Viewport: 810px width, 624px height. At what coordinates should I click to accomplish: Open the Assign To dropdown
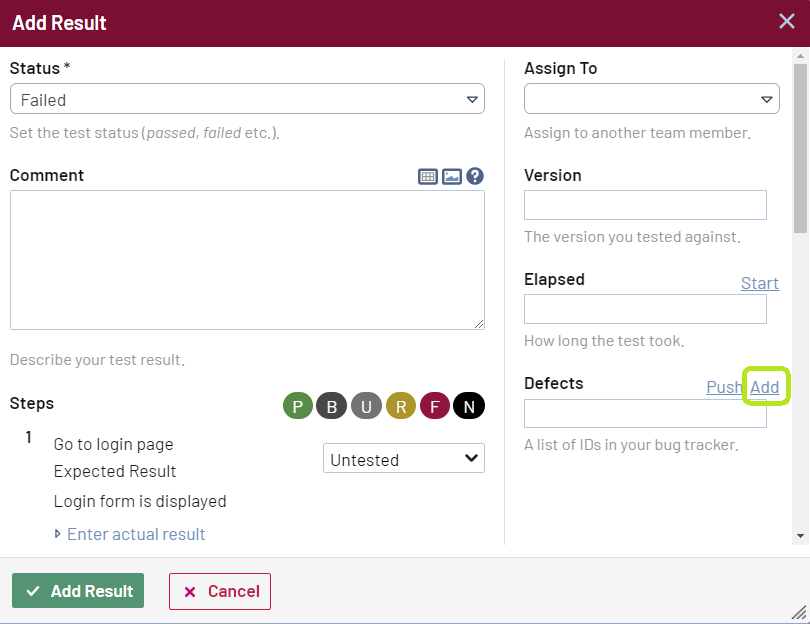point(651,99)
